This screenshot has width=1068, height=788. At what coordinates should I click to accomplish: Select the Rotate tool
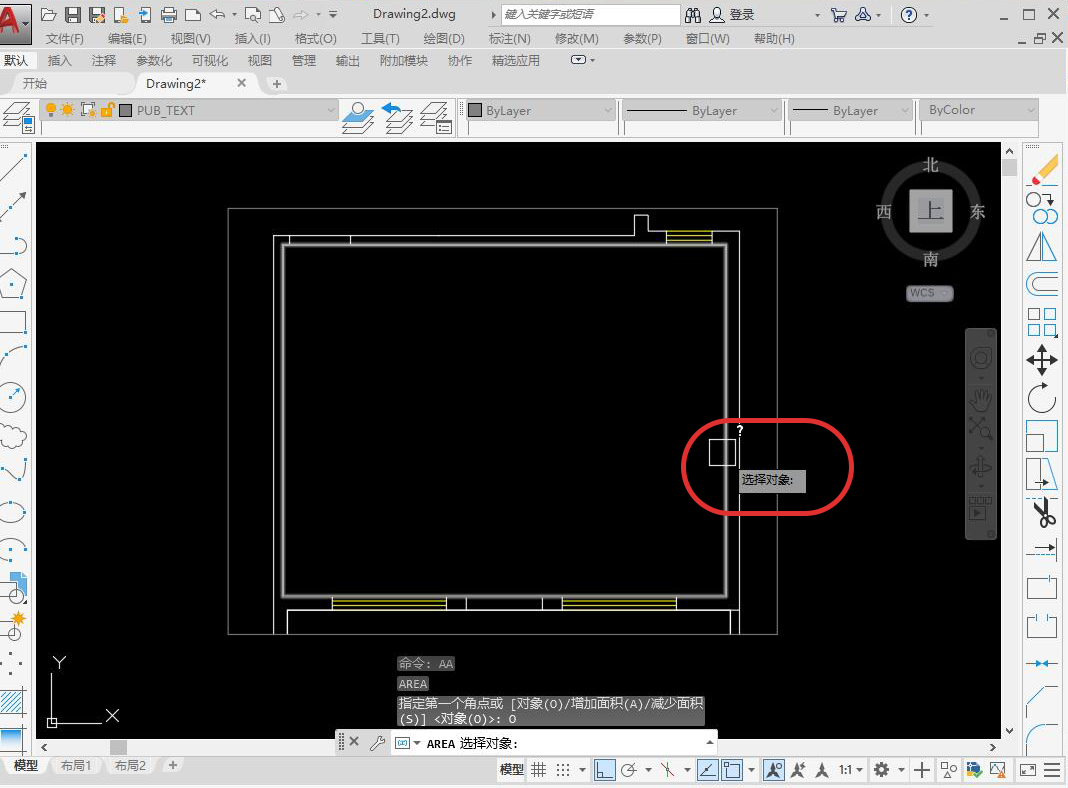[1042, 398]
